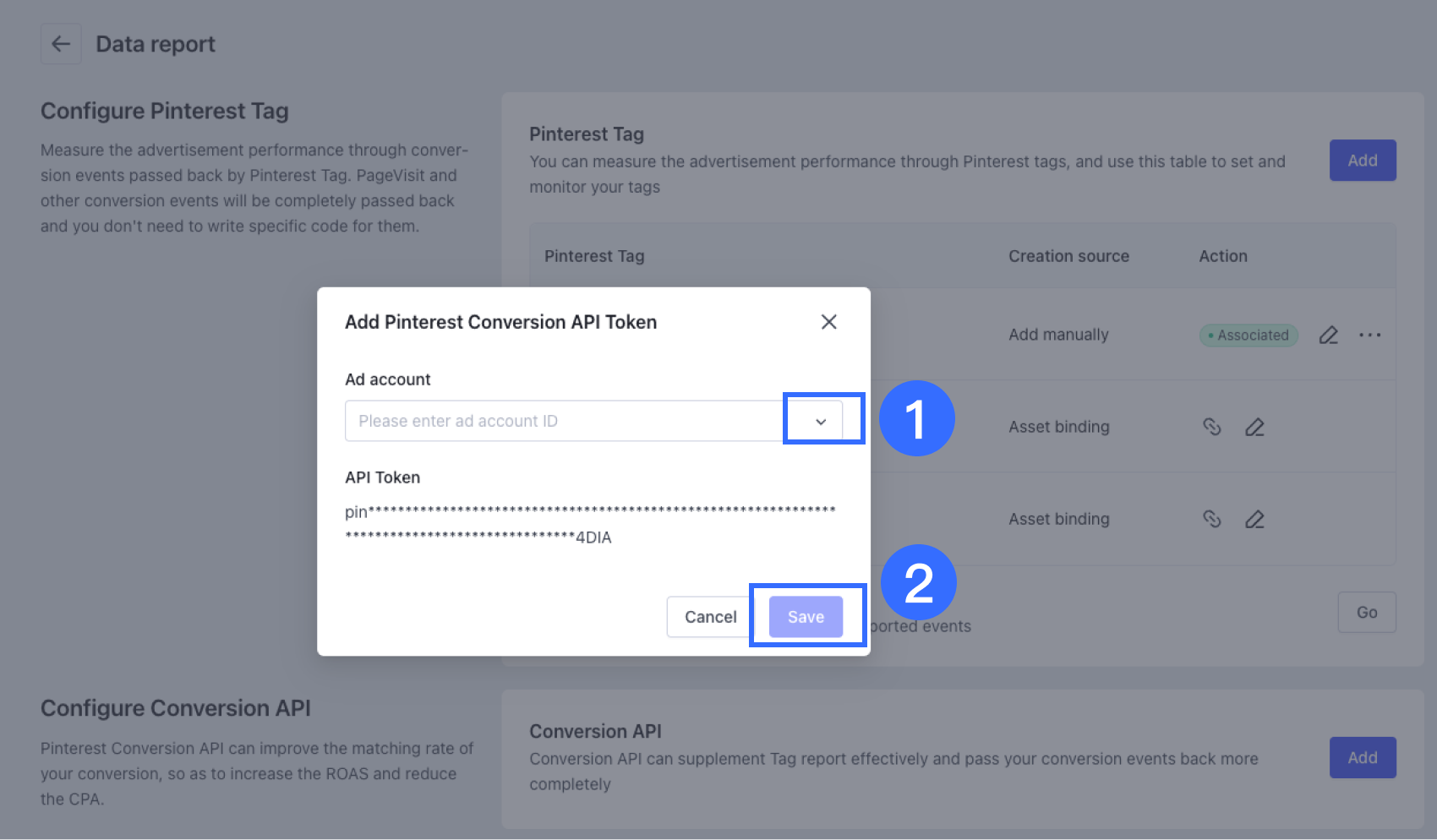Edit the first Asset binding tag

pos(1254,427)
